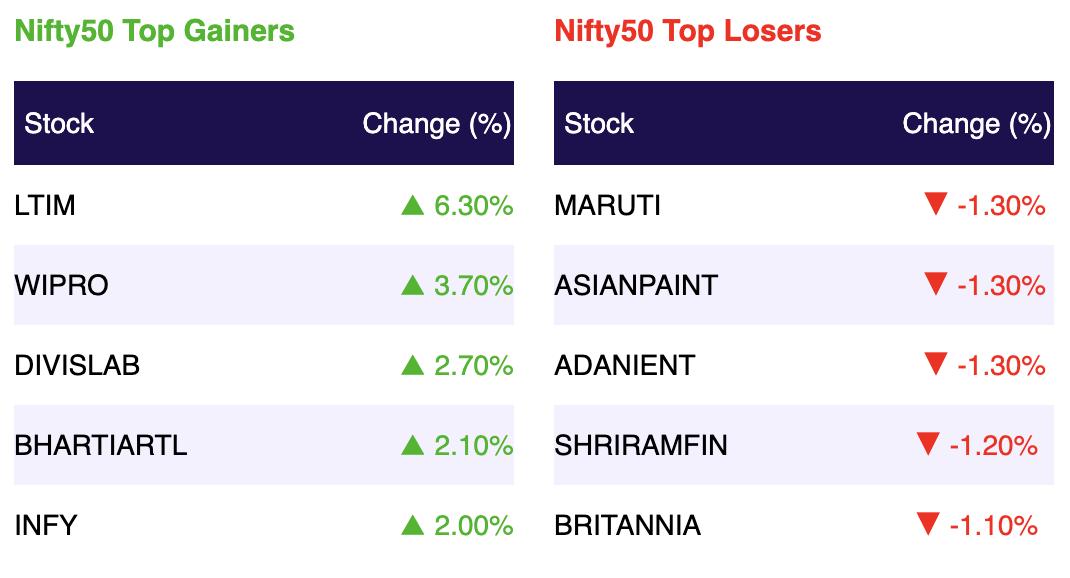Select the WIPRO 3.70% change value
Screen dimensions: 1070x578
tap(474, 285)
